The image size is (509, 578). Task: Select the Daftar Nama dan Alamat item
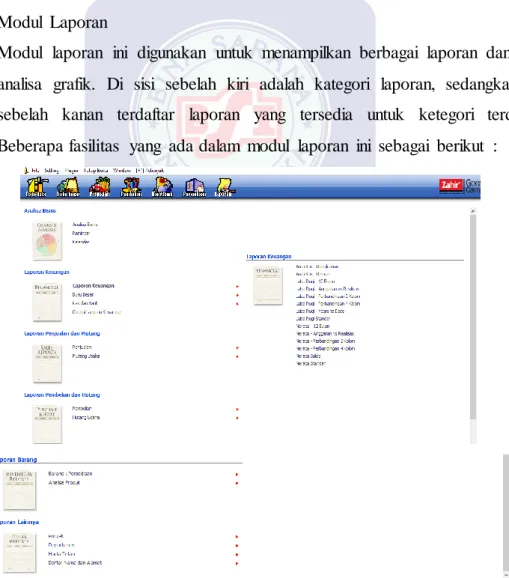pos(75,563)
